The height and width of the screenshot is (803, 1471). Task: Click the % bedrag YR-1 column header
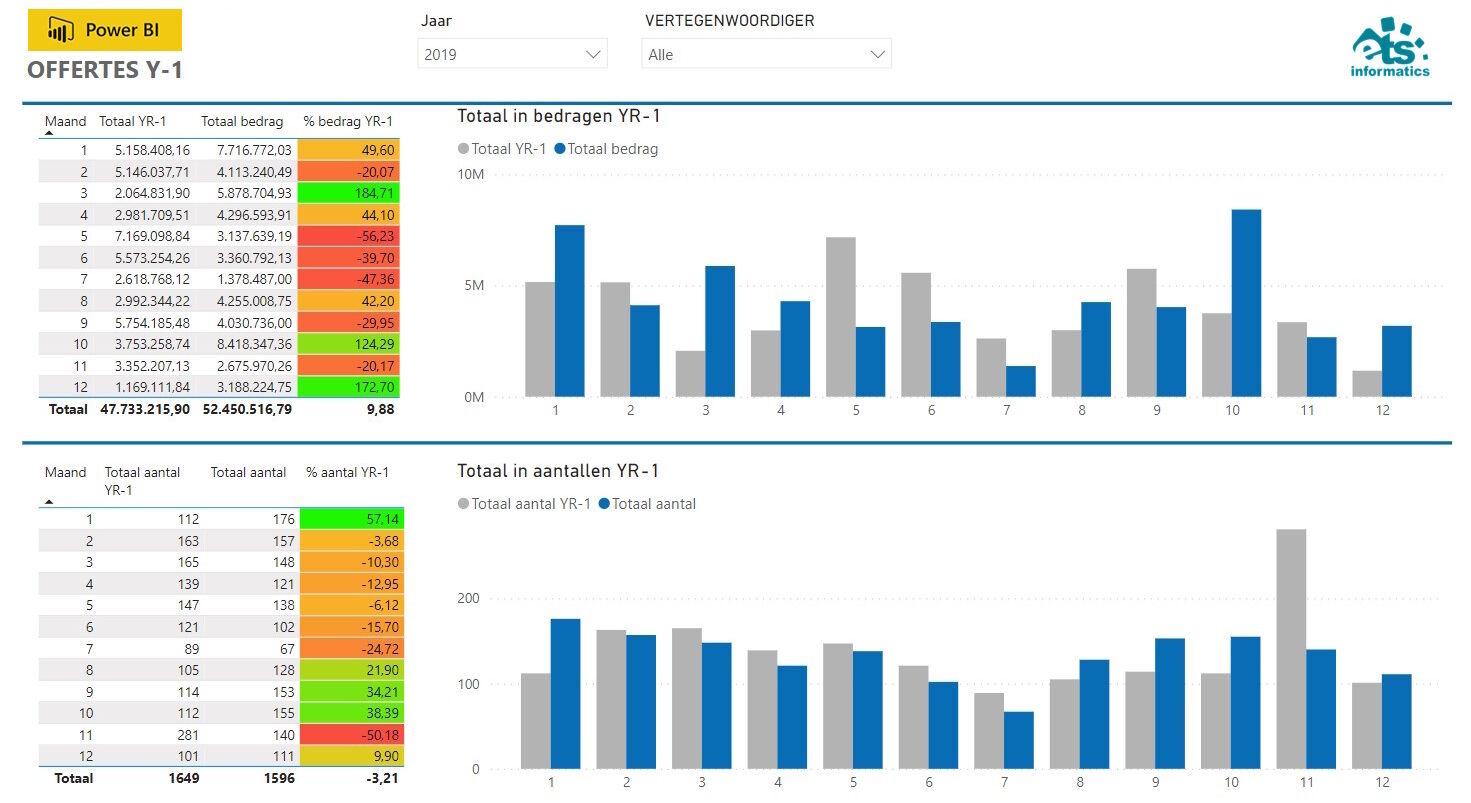click(347, 120)
